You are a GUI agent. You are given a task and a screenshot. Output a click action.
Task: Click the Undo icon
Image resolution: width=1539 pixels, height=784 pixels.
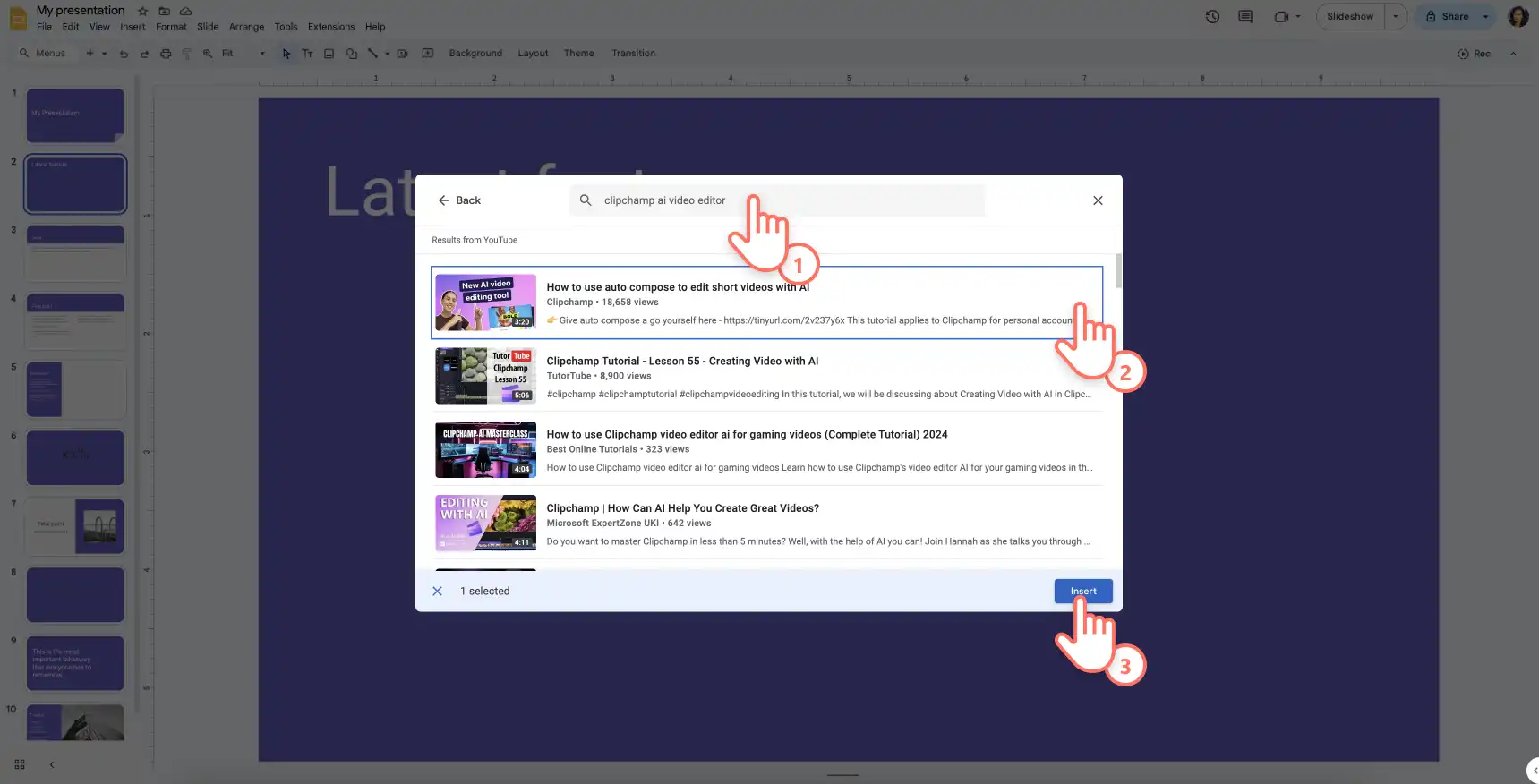(x=124, y=54)
